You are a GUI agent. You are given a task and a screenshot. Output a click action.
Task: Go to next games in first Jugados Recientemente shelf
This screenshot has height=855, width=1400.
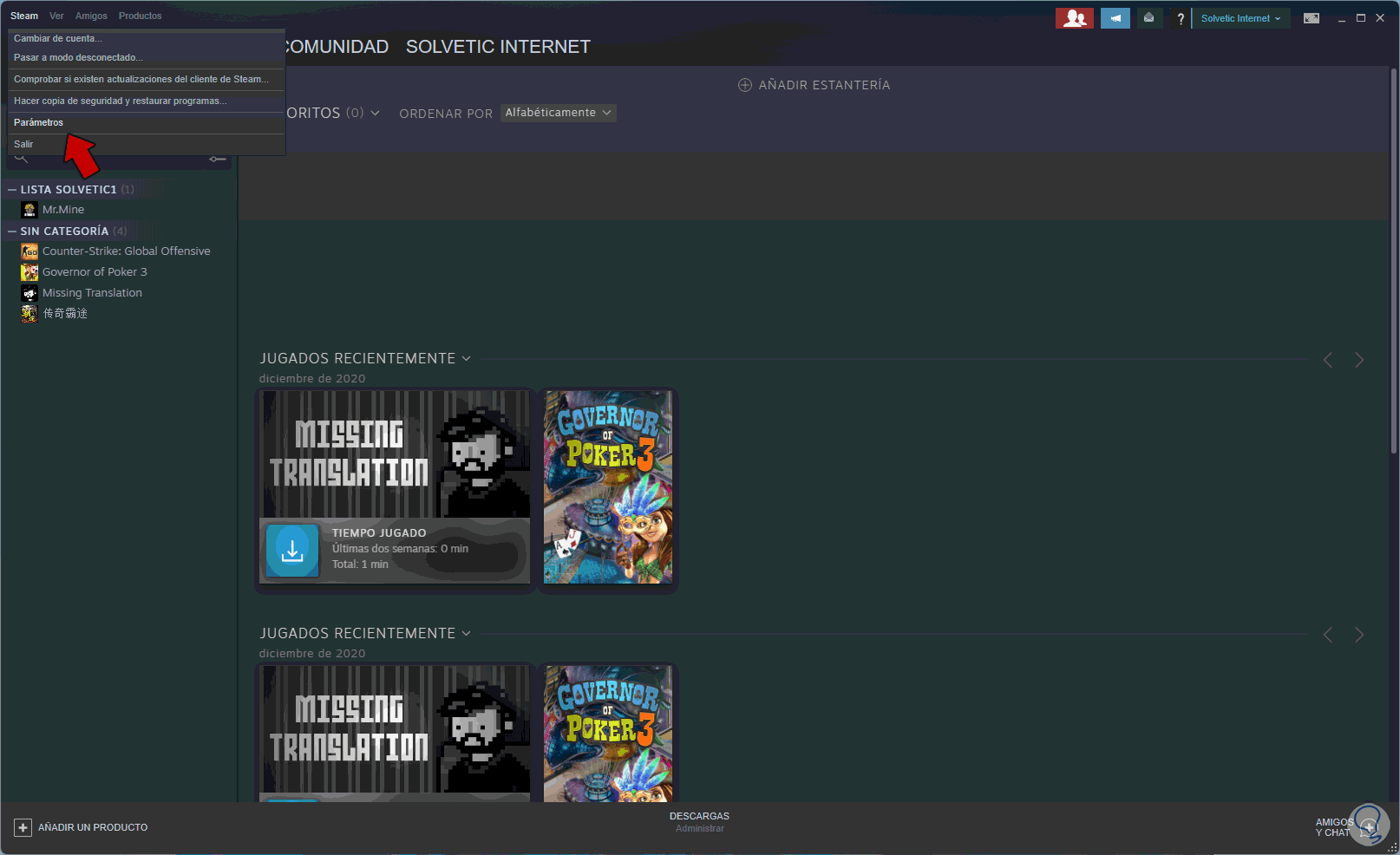click(x=1359, y=360)
